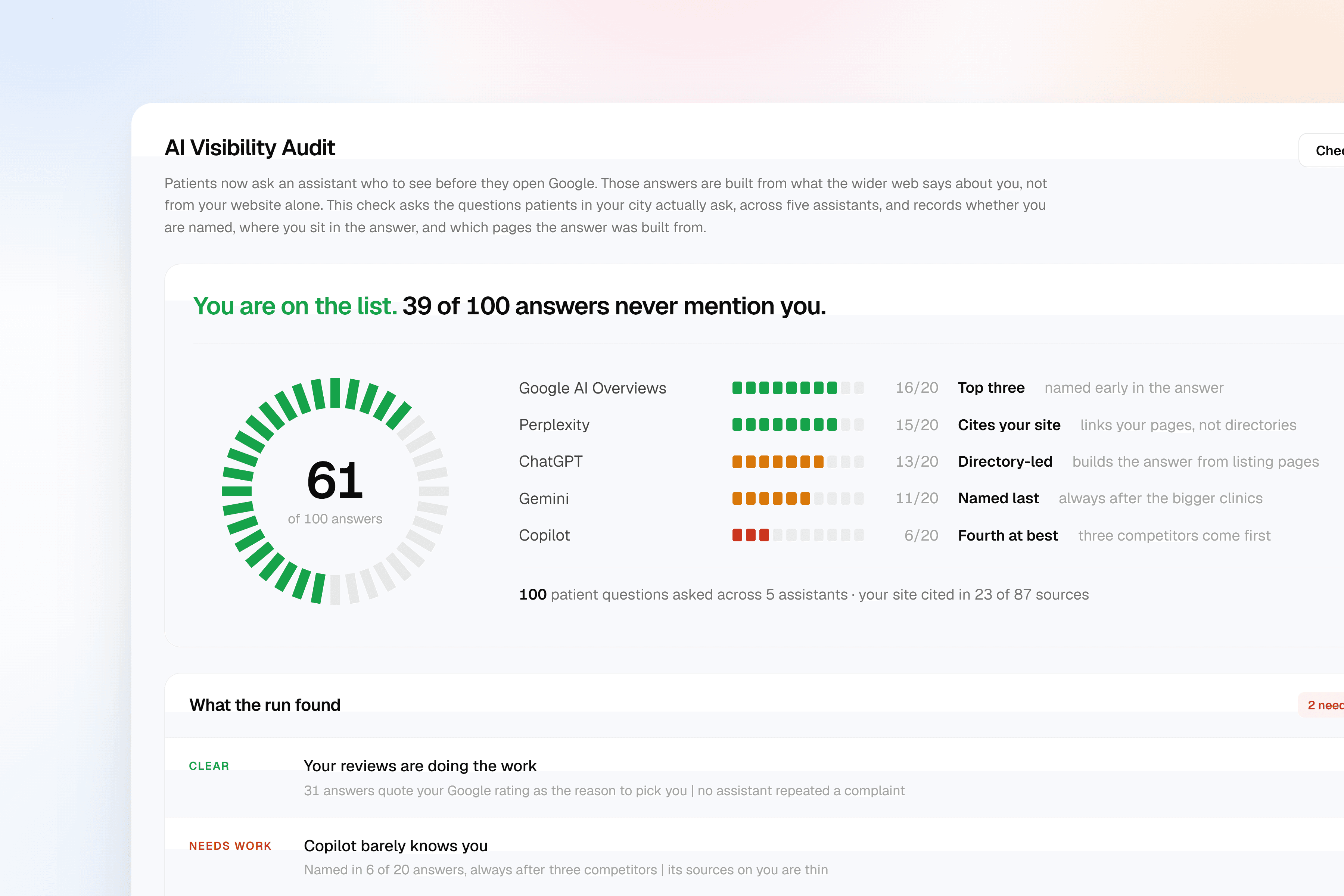Click the Patients now ask an assistant paragraph
Viewport: 1344px width, 896px height.
tap(606, 205)
